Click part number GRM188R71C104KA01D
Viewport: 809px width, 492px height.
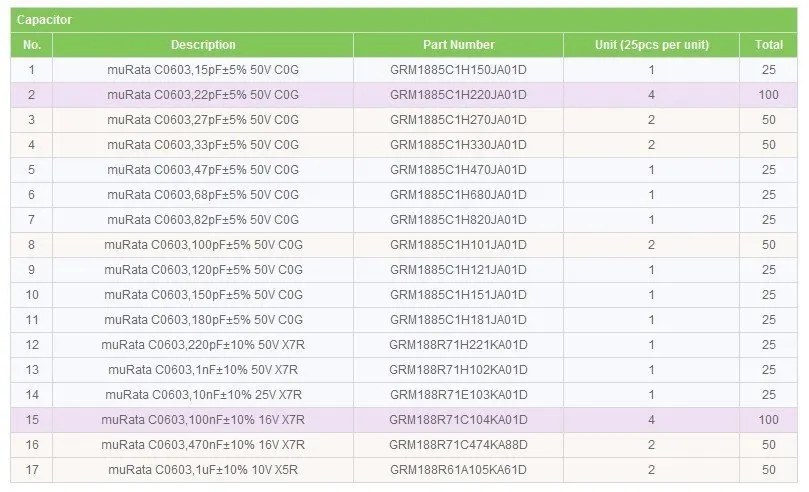458,420
